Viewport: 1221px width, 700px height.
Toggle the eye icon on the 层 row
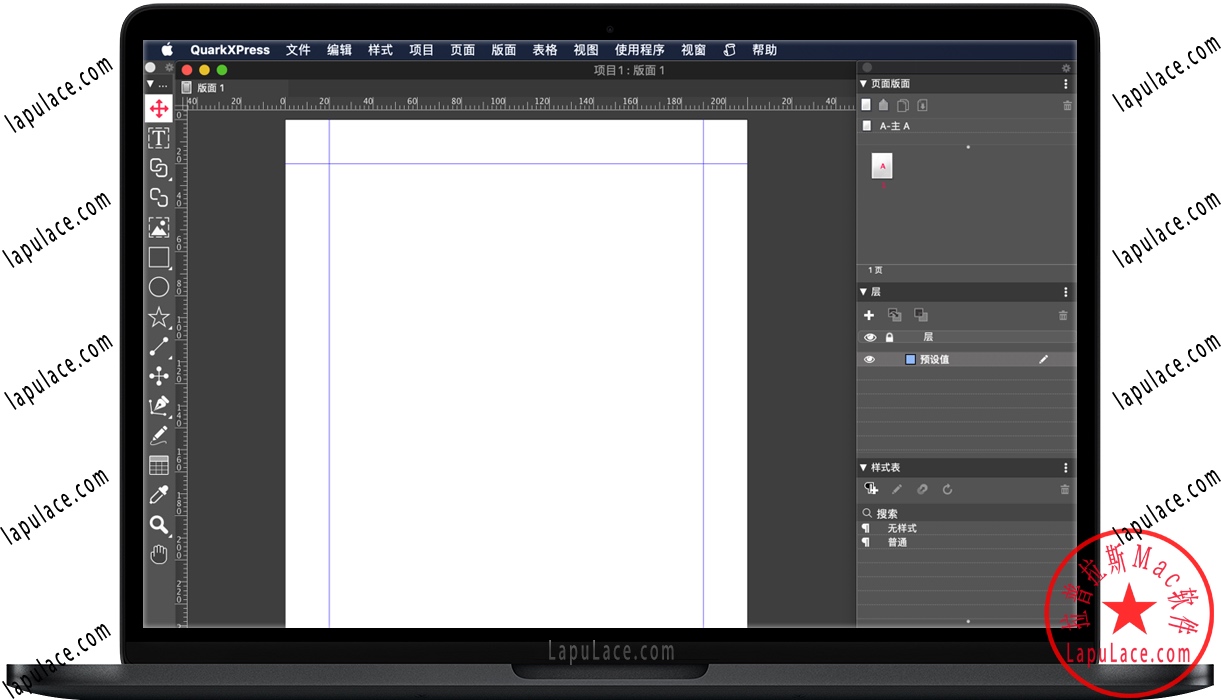[869, 337]
